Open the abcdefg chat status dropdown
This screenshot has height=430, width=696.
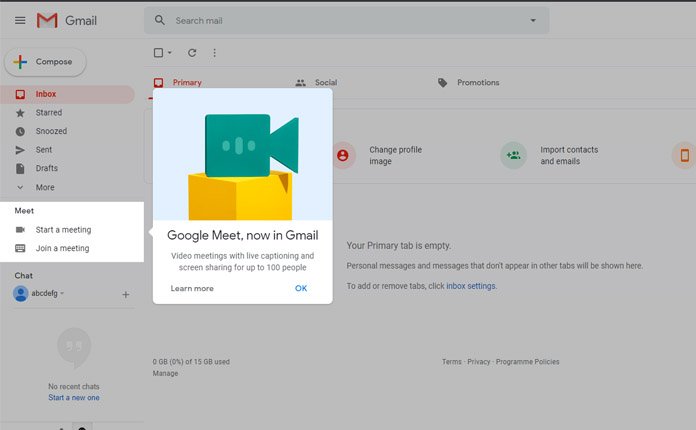point(62,294)
